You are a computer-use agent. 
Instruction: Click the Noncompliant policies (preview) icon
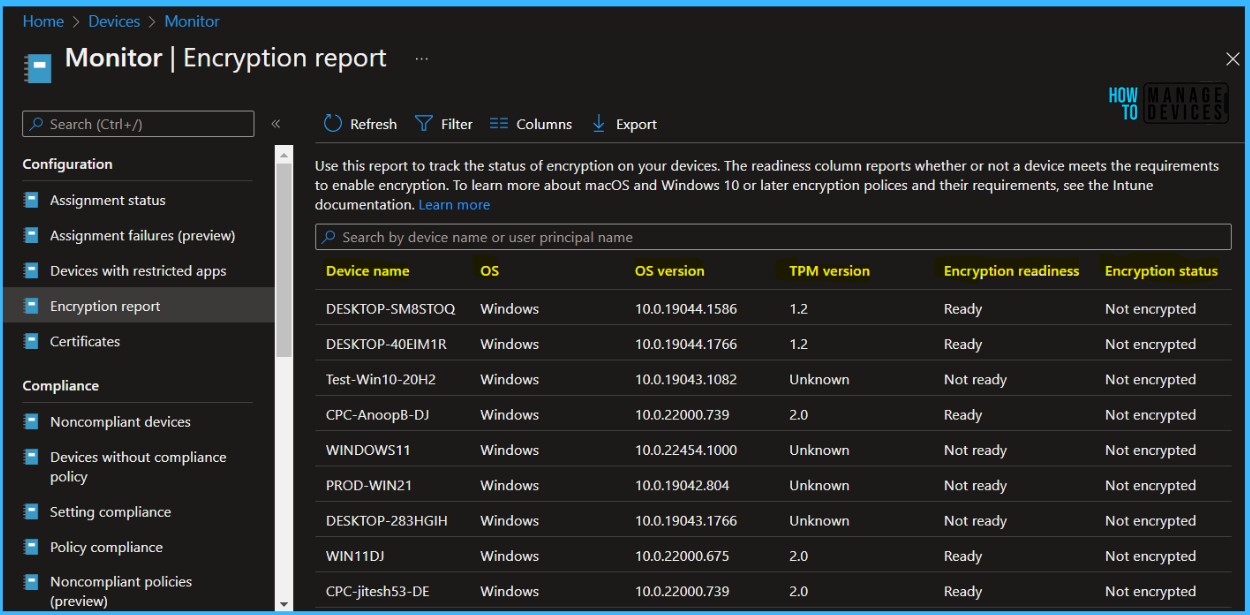click(x=31, y=582)
